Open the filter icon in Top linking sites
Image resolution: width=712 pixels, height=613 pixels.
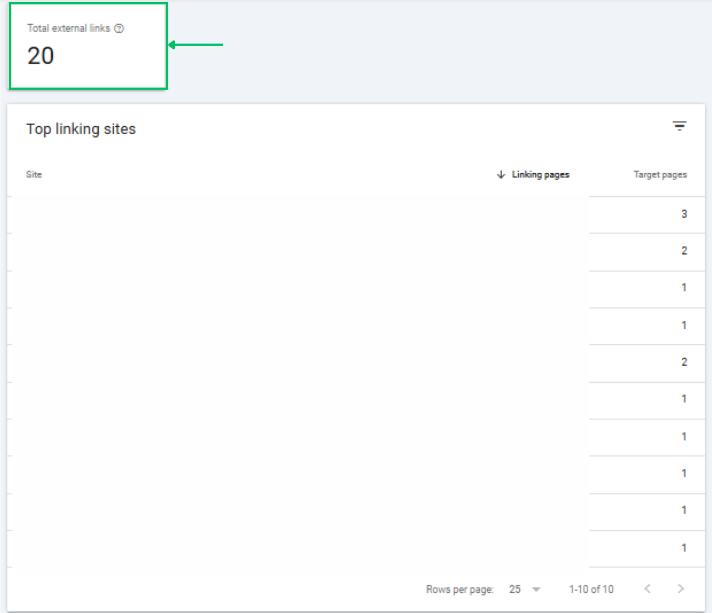click(x=679, y=126)
